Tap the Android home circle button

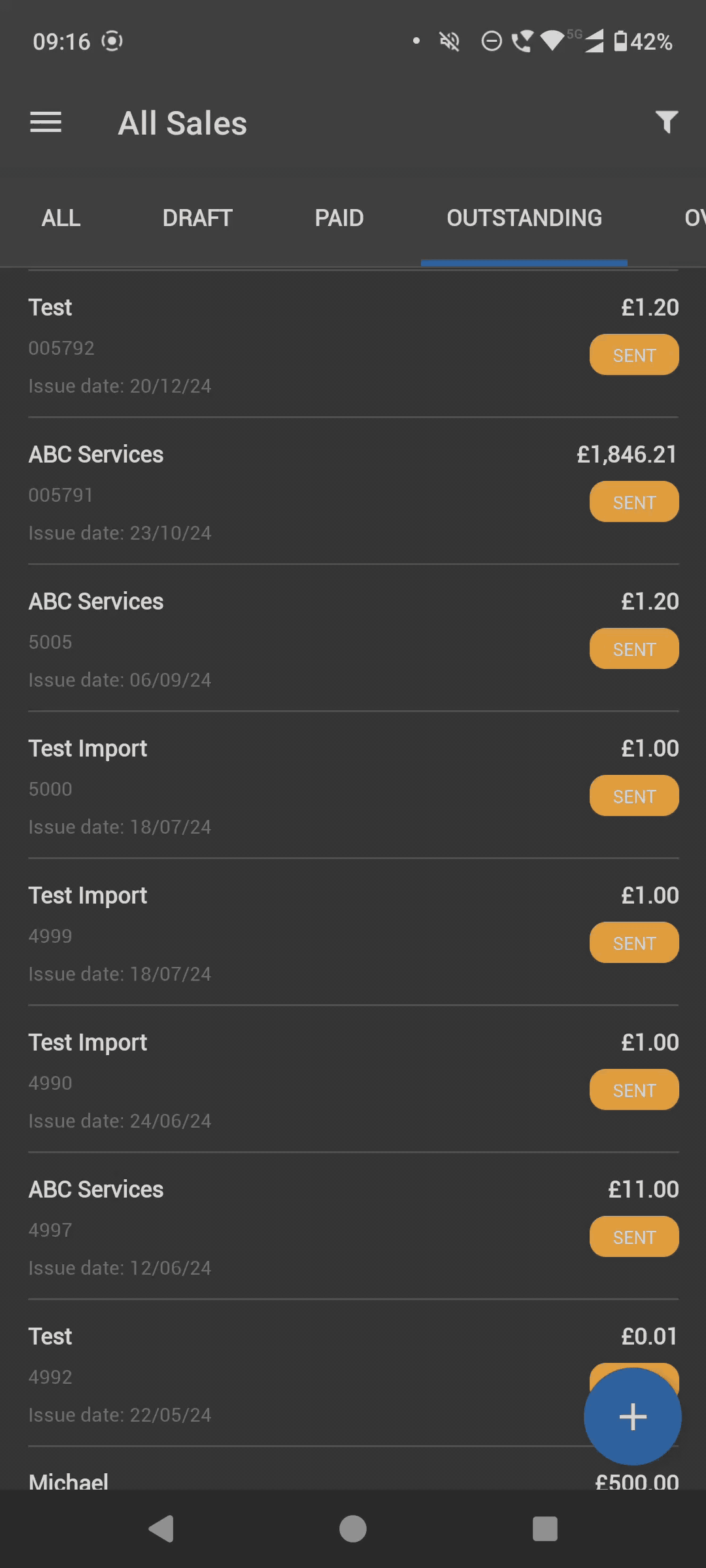(x=353, y=1529)
